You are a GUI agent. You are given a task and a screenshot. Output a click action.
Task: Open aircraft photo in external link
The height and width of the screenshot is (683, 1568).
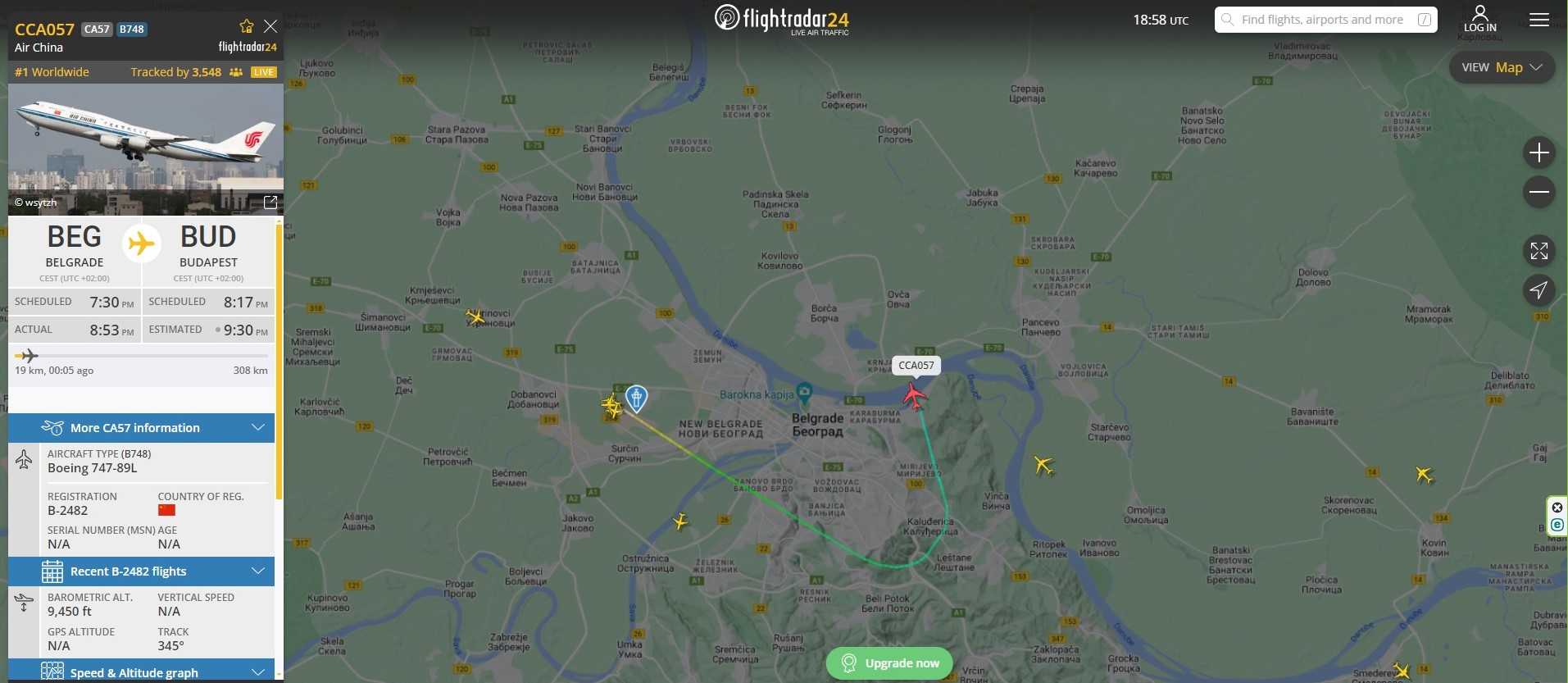[x=270, y=202]
